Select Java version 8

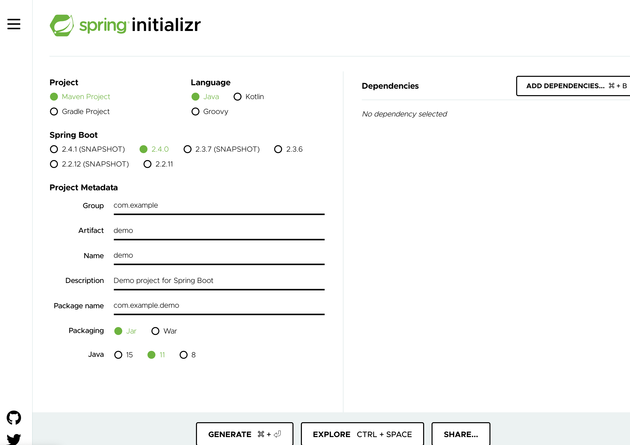188,355
